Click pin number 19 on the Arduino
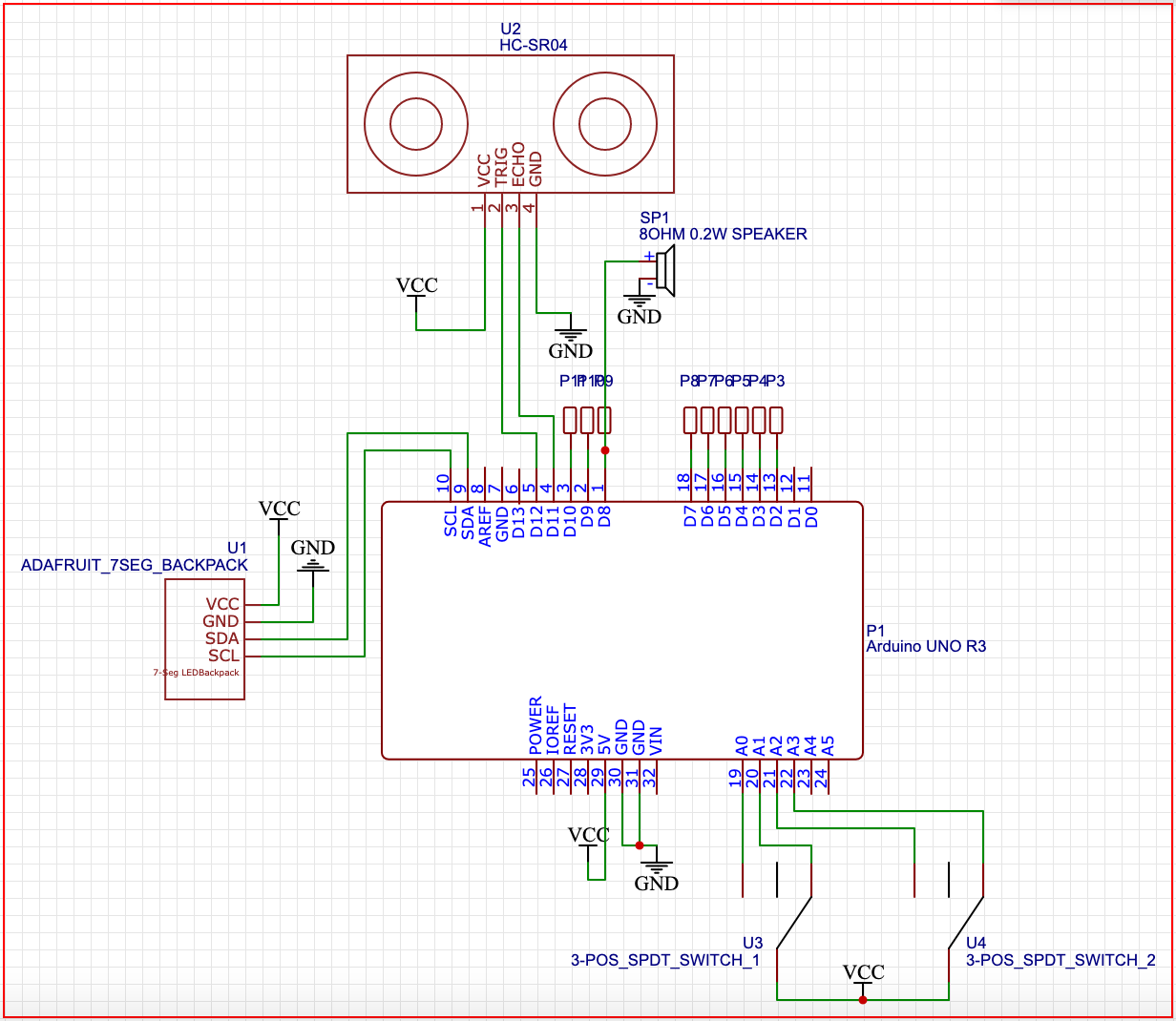1176x1021 pixels. [x=735, y=778]
